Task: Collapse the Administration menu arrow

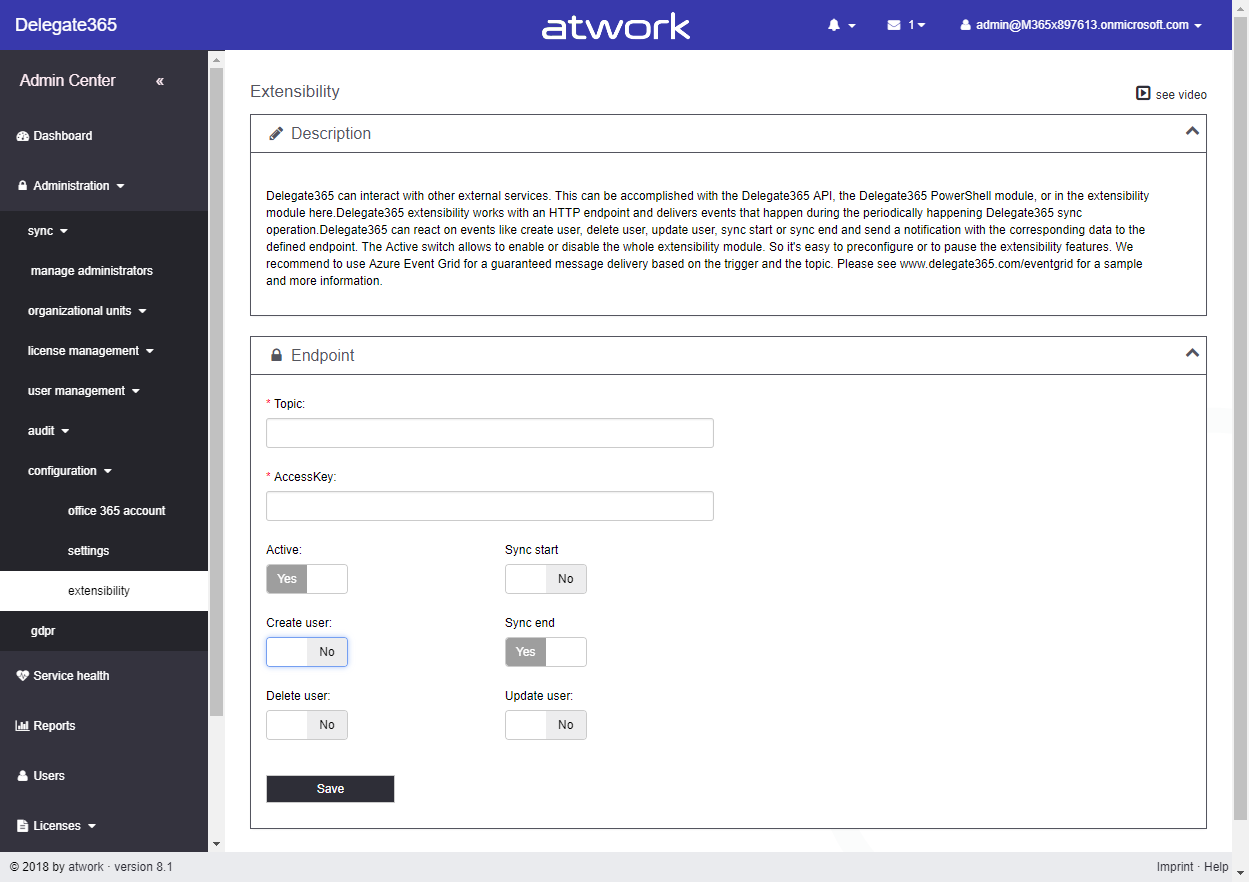Action: tap(120, 187)
